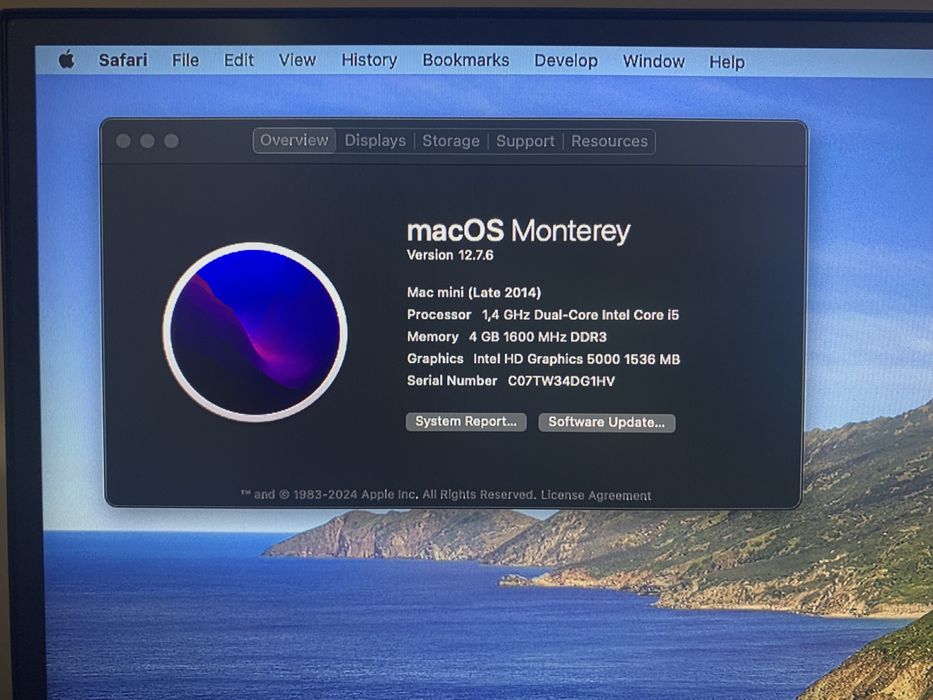Image resolution: width=933 pixels, height=700 pixels.
Task: Switch to the Displays tab
Action: coord(375,141)
